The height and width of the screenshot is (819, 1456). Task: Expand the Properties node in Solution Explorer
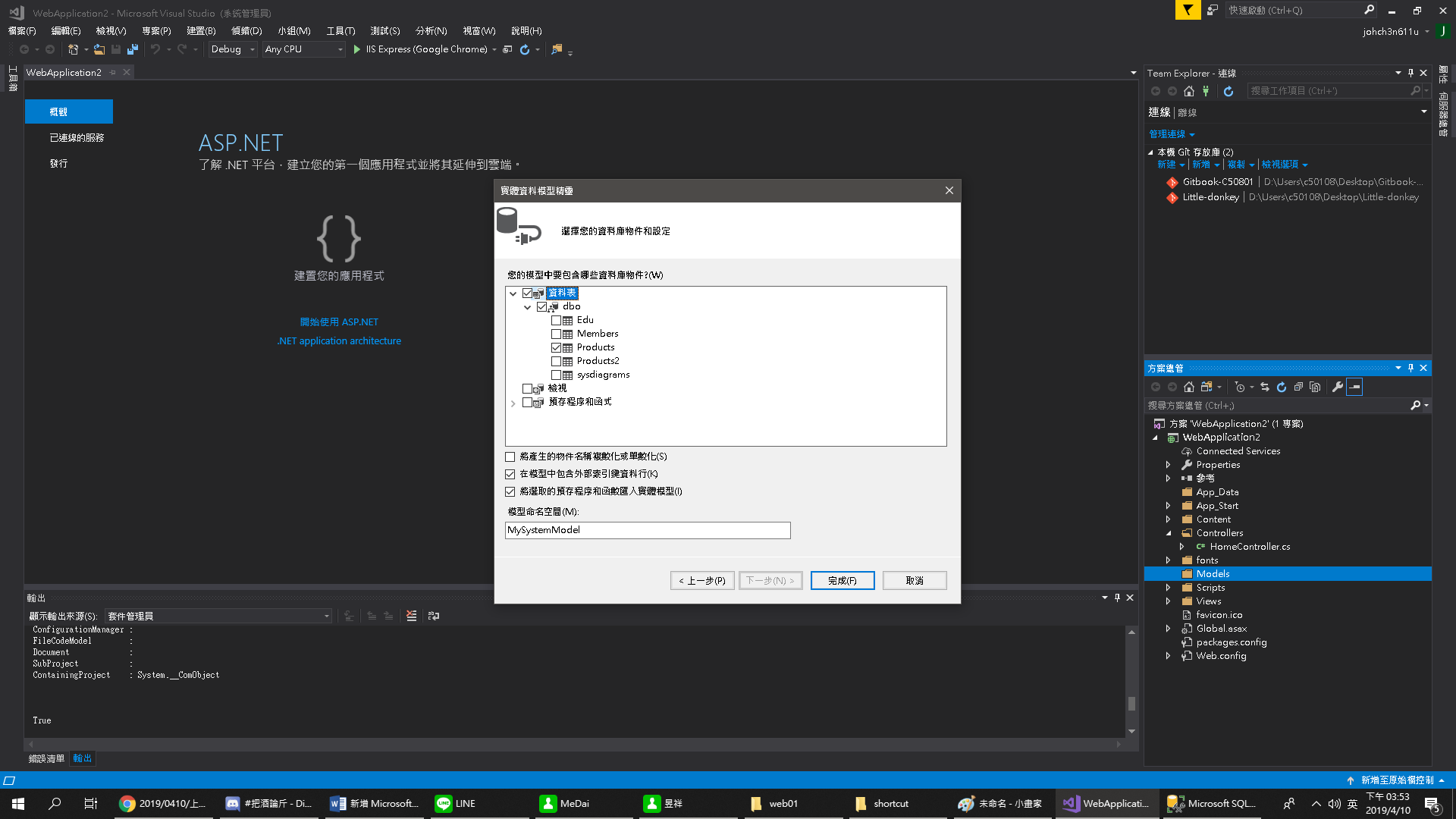[1168, 465]
